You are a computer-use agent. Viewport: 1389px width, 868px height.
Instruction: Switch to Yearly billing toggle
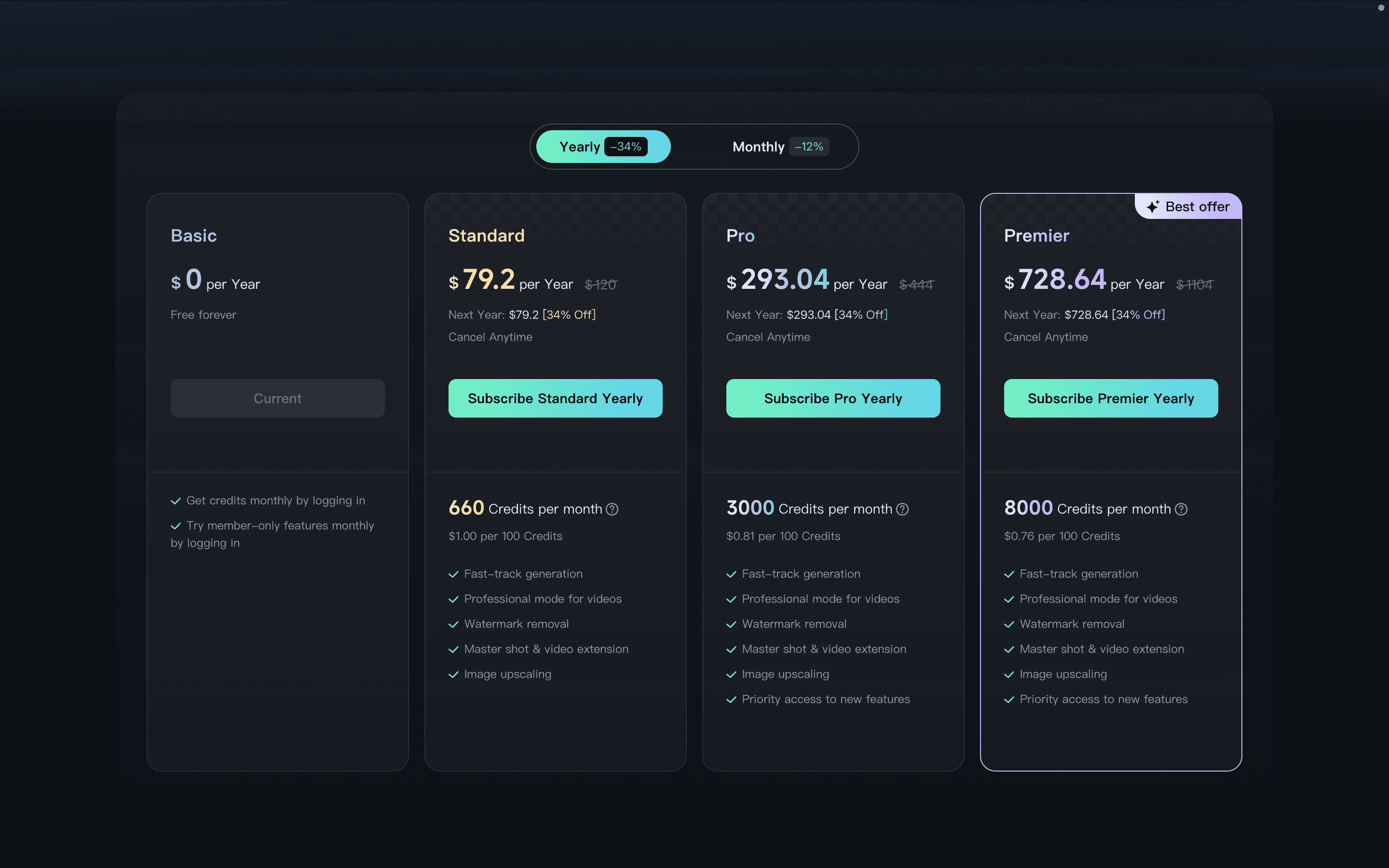603,147
